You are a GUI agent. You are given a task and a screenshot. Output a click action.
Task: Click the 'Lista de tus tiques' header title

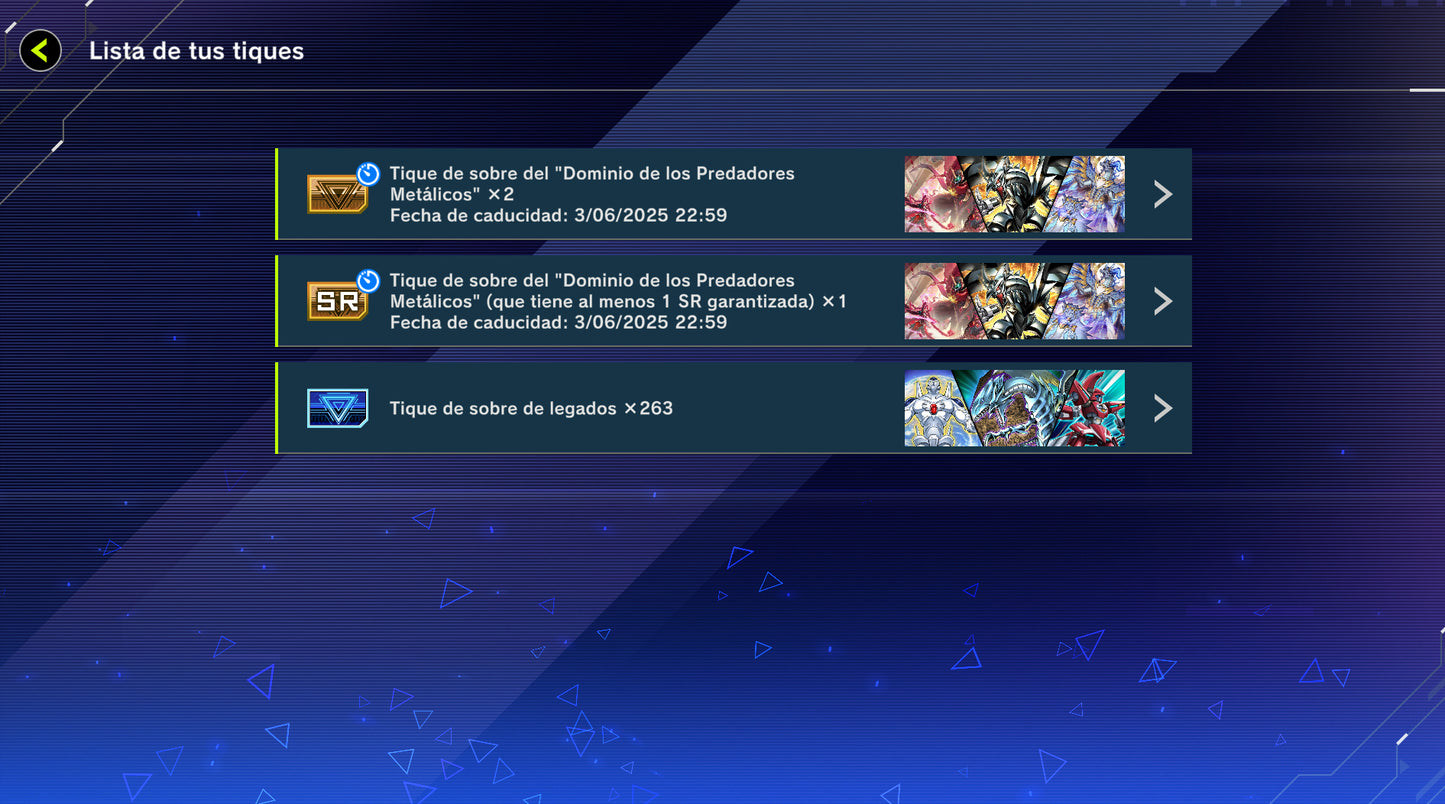coord(197,51)
